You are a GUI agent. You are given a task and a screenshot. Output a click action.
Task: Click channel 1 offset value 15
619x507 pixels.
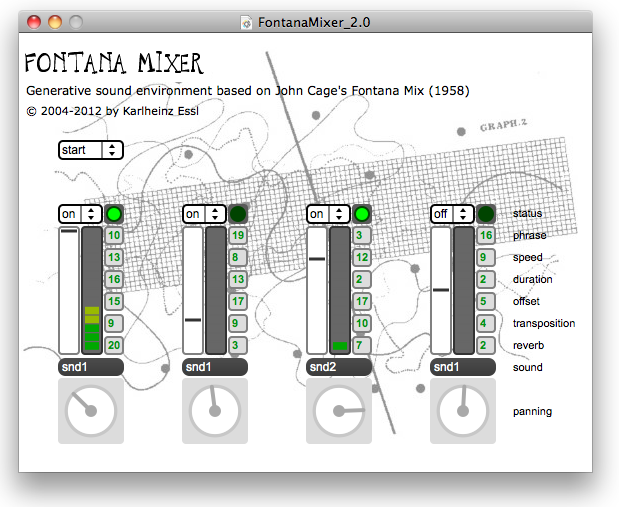click(114, 301)
